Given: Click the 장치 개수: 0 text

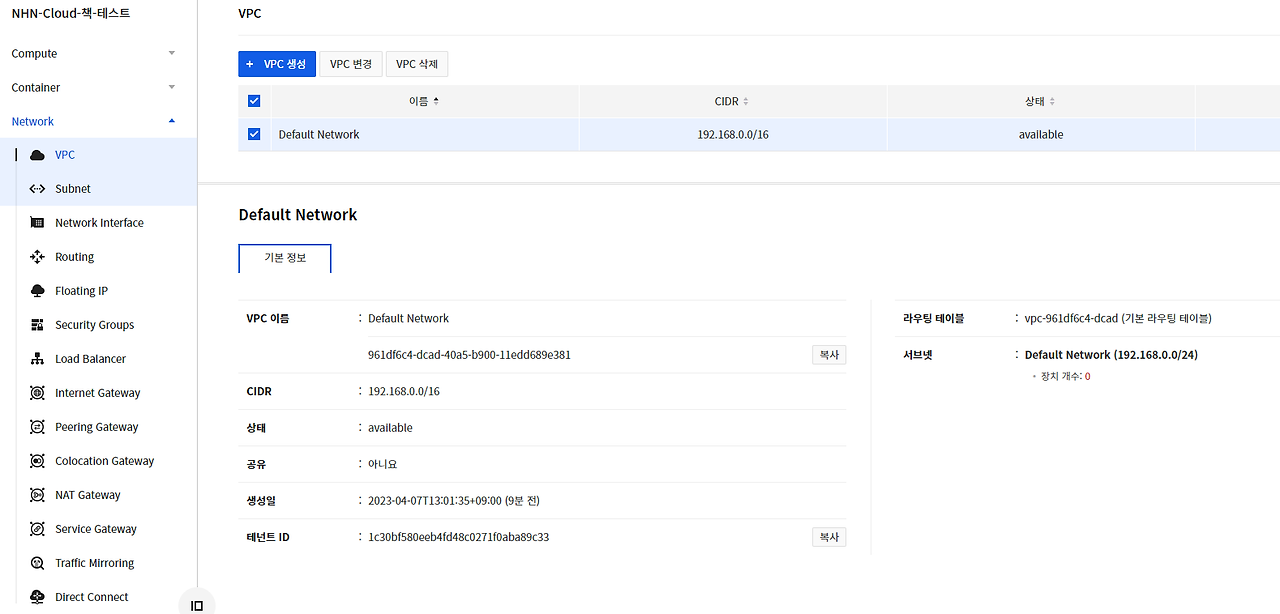Looking at the screenshot, I should (1065, 376).
